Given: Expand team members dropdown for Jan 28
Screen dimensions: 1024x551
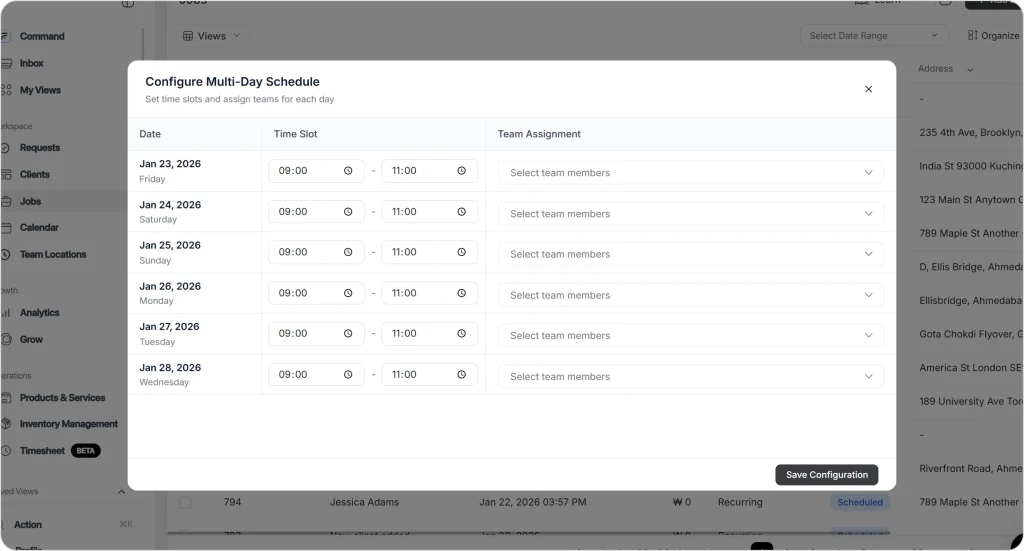Looking at the screenshot, I should coord(690,376).
